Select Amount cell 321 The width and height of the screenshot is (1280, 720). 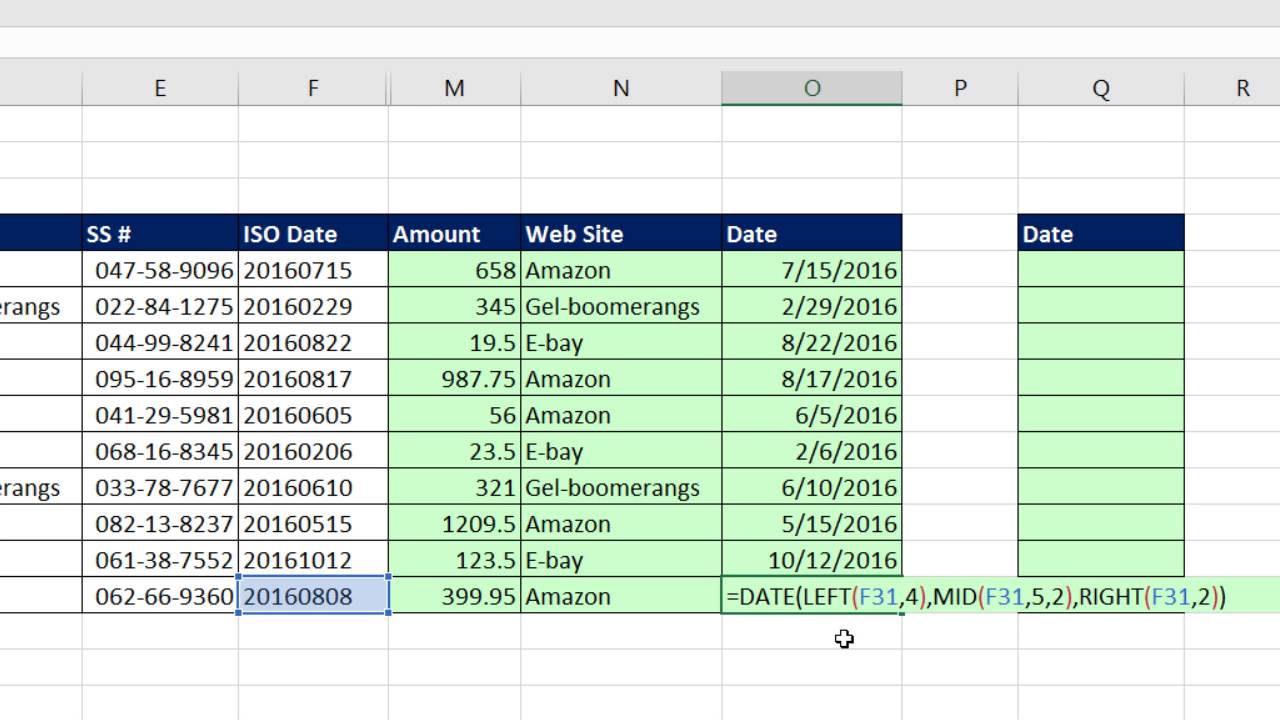pyautogui.click(x=454, y=487)
